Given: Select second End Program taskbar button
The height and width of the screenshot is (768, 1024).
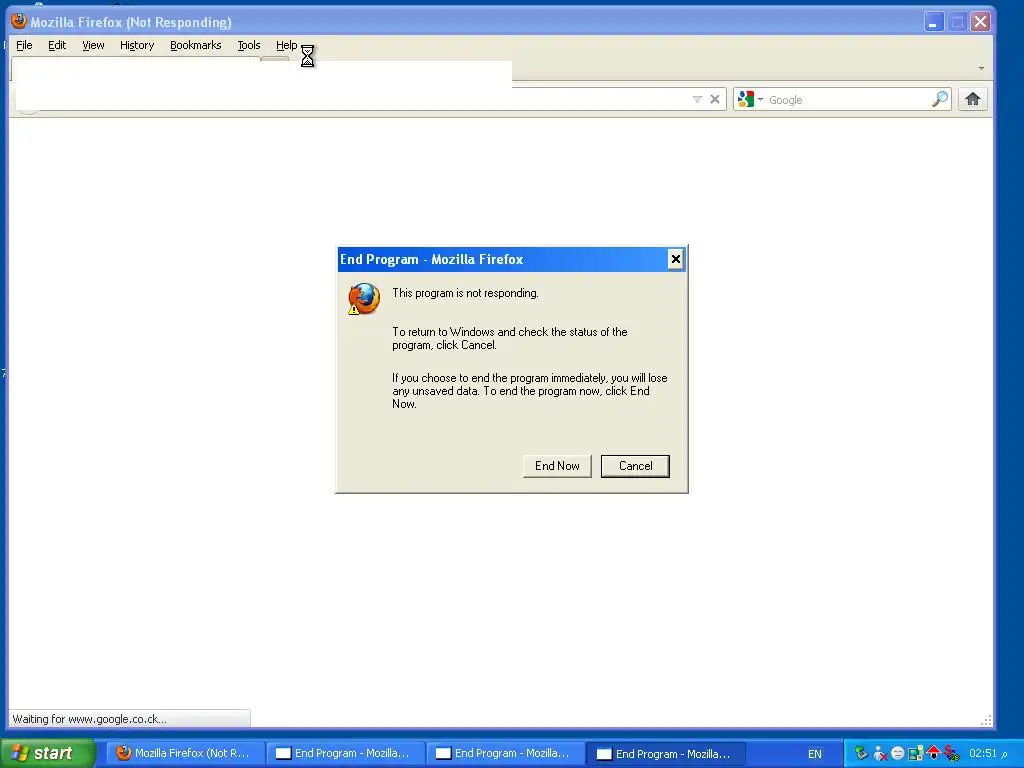Looking at the screenshot, I should [x=504, y=754].
